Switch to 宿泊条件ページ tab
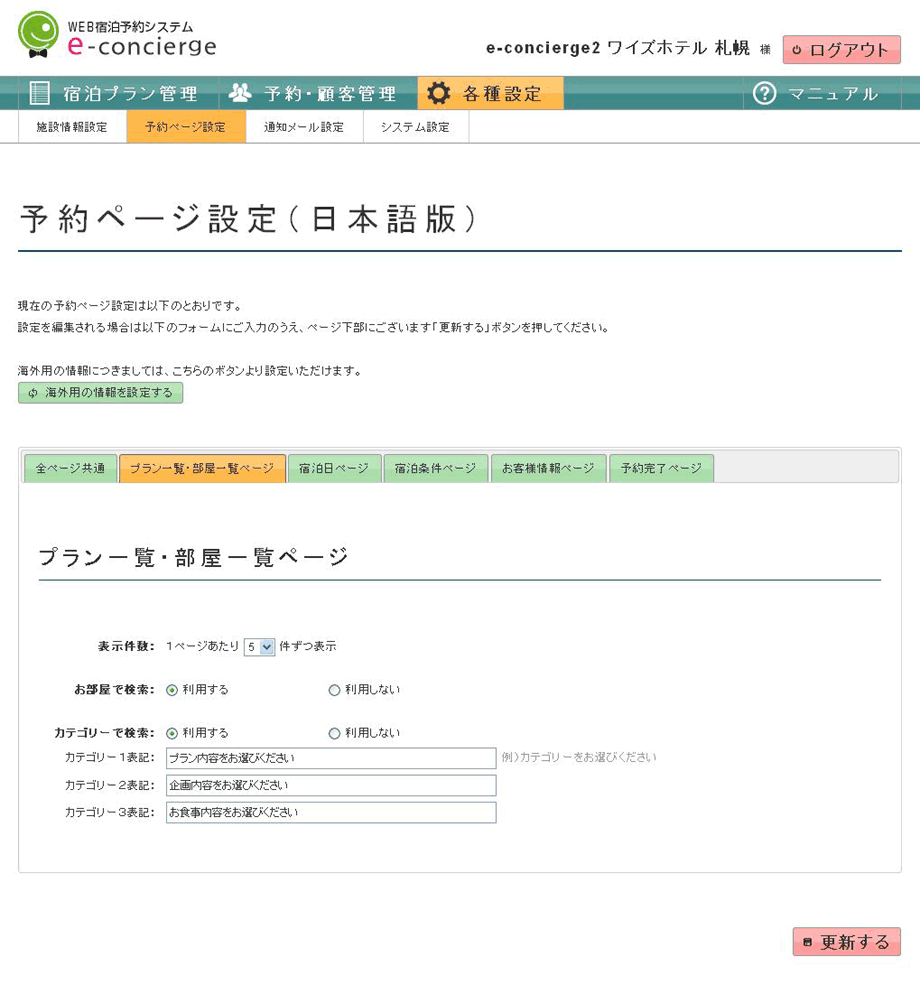 [x=436, y=468]
